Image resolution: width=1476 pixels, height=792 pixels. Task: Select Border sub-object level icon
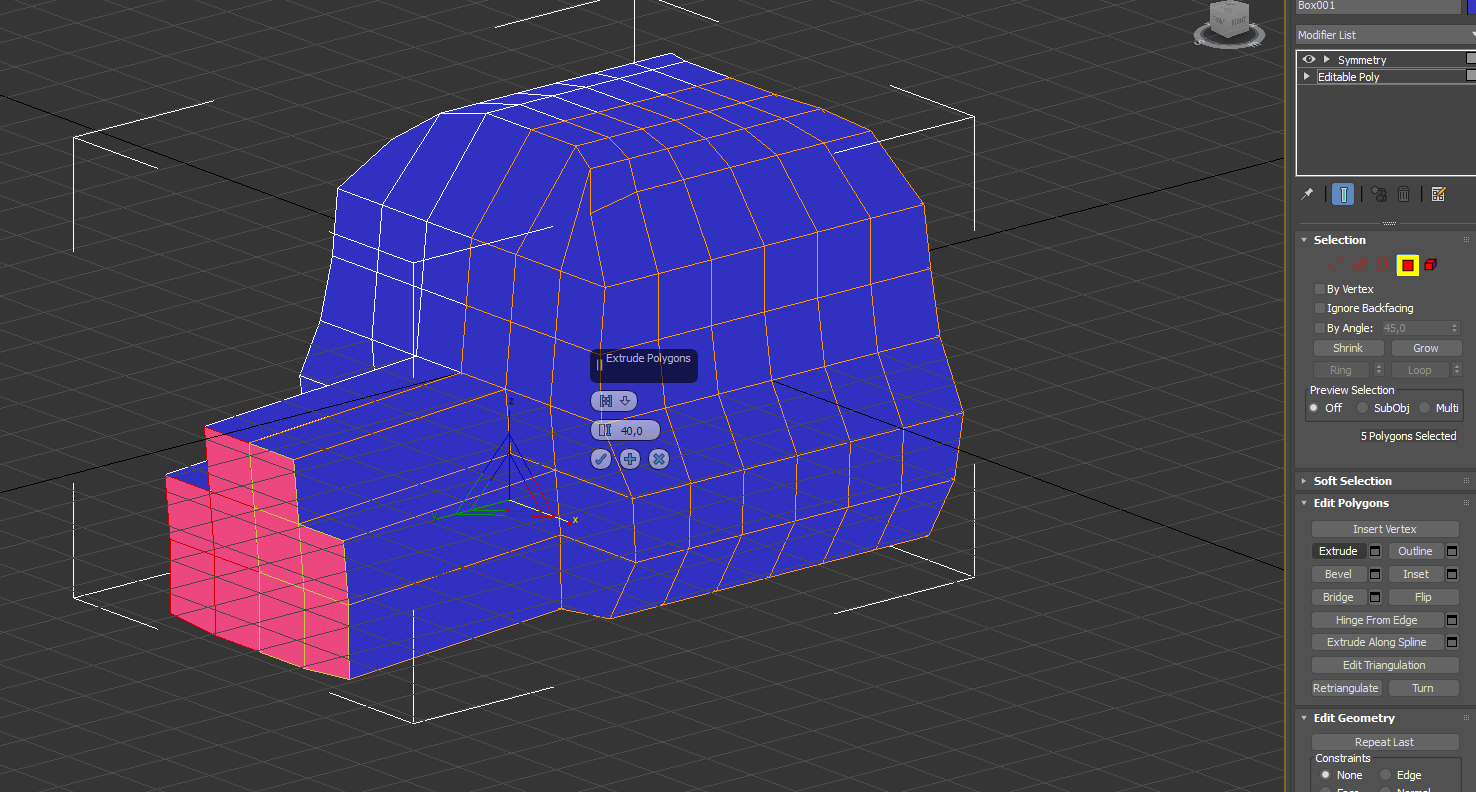pyautogui.click(x=1383, y=265)
